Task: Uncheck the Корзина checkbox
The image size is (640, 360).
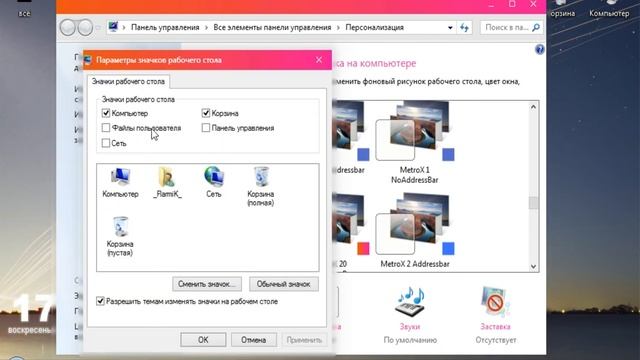Action: [206, 113]
